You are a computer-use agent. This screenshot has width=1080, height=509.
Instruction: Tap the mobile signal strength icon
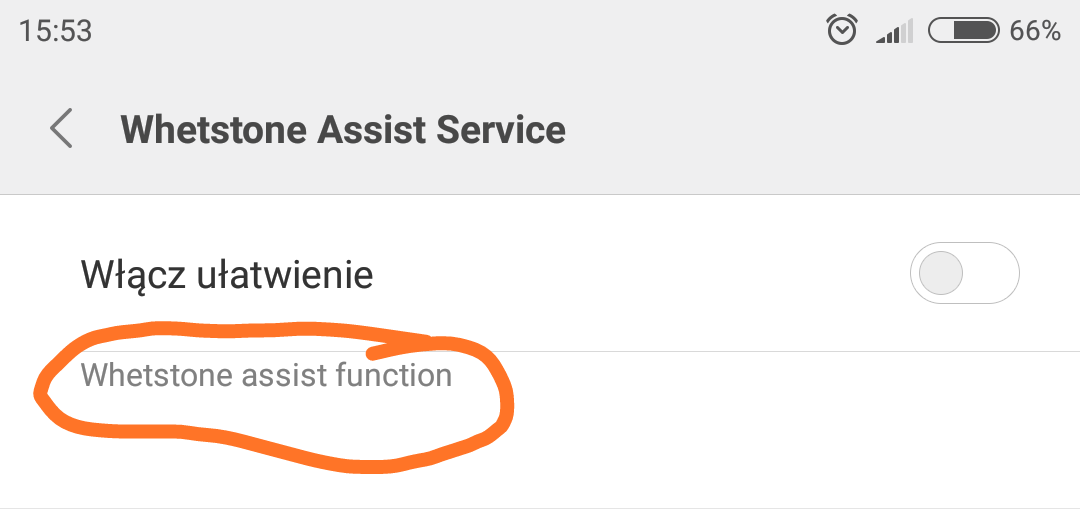pyautogui.click(x=894, y=33)
